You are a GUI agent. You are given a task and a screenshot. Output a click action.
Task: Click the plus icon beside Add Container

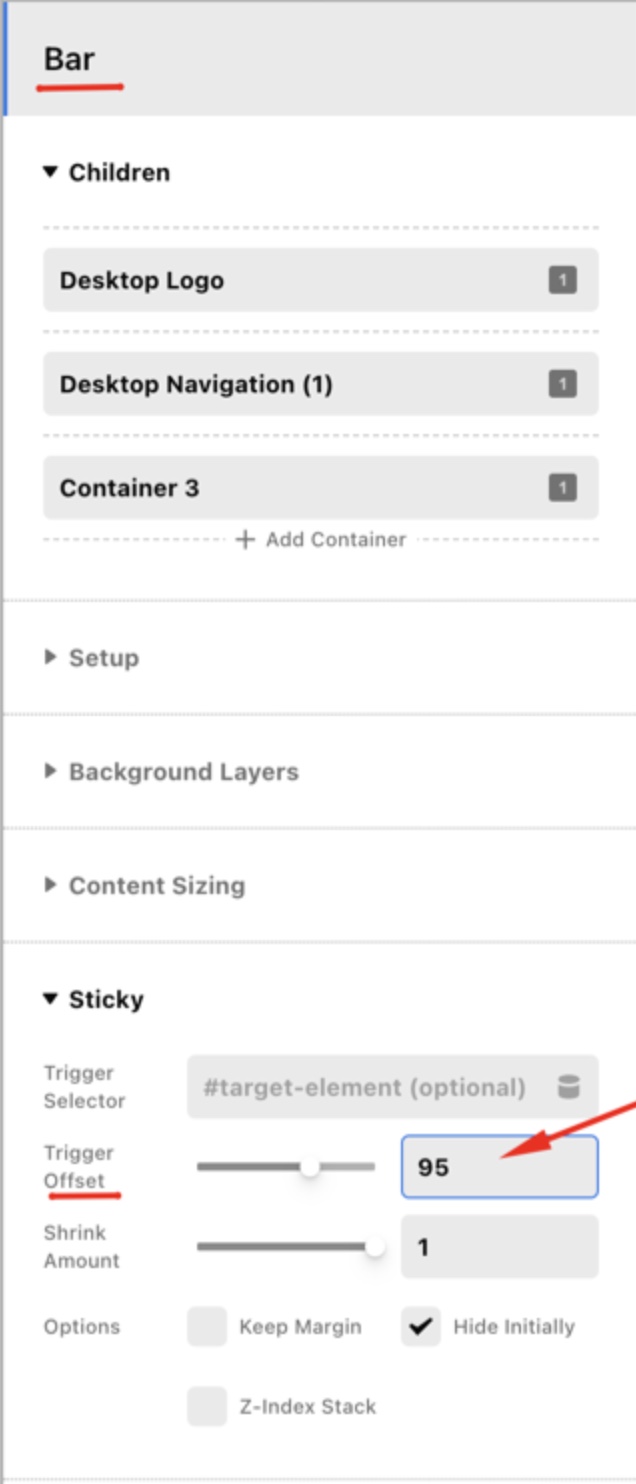point(245,540)
